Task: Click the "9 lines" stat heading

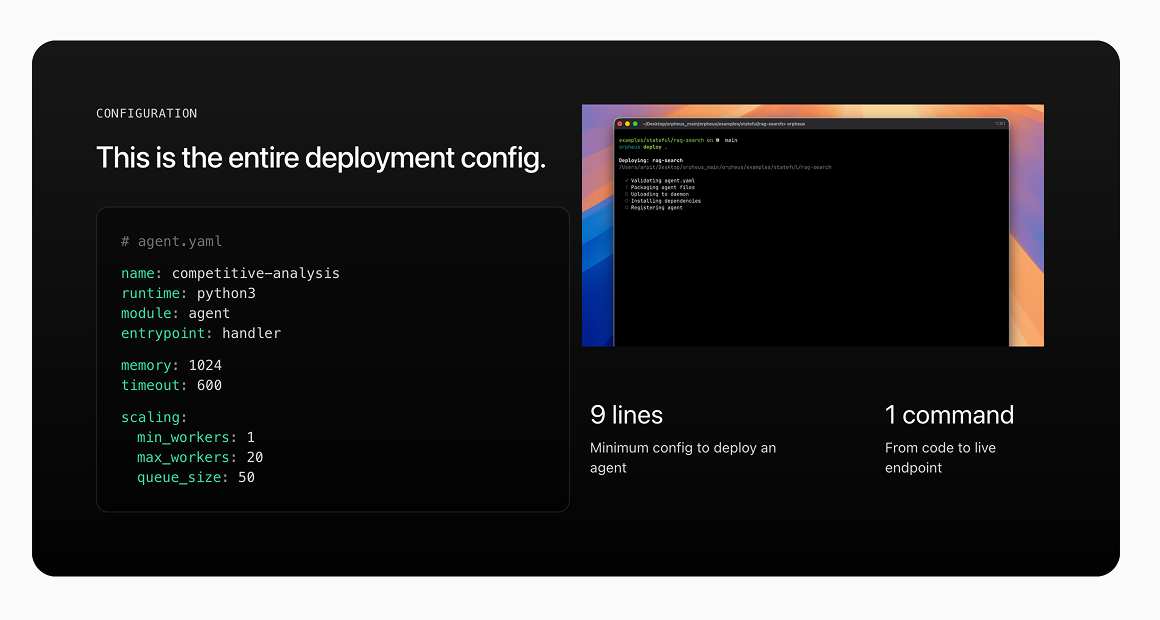Action: 626,415
